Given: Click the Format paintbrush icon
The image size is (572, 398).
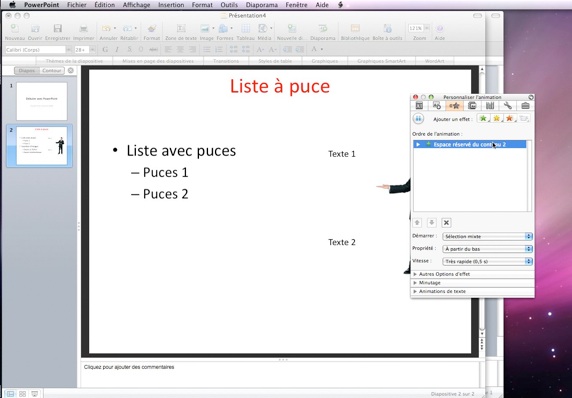Looking at the screenshot, I should click(x=151, y=29).
